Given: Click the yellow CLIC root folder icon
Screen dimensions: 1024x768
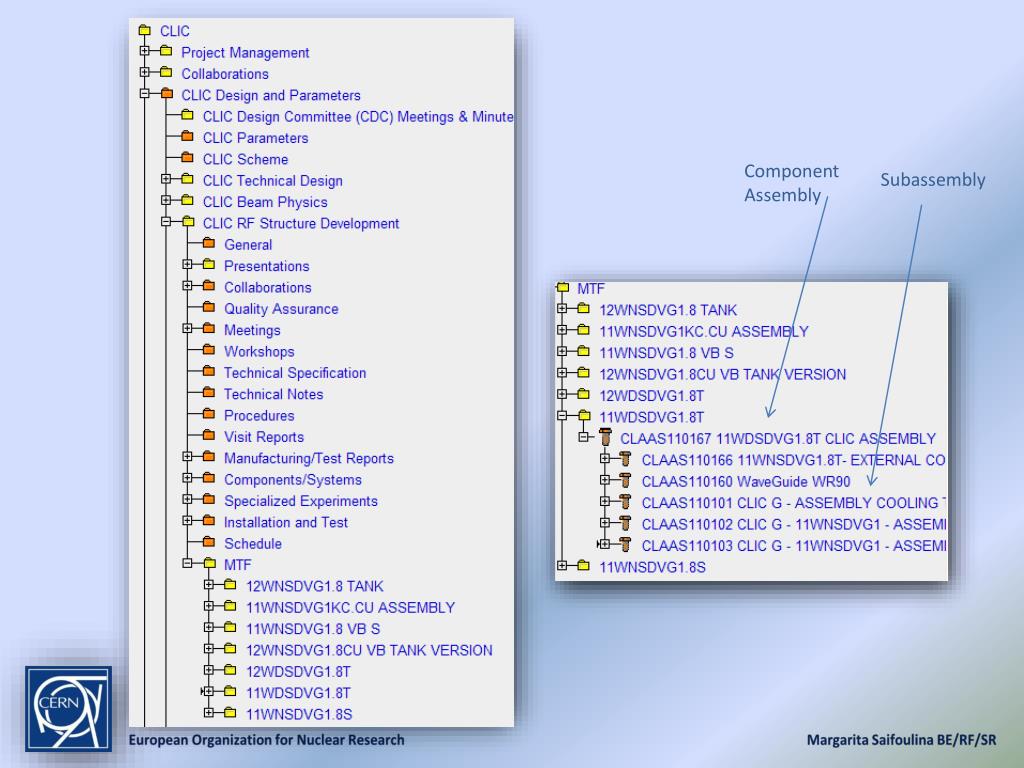Looking at the screenshot, I should (x=144, y=31).
